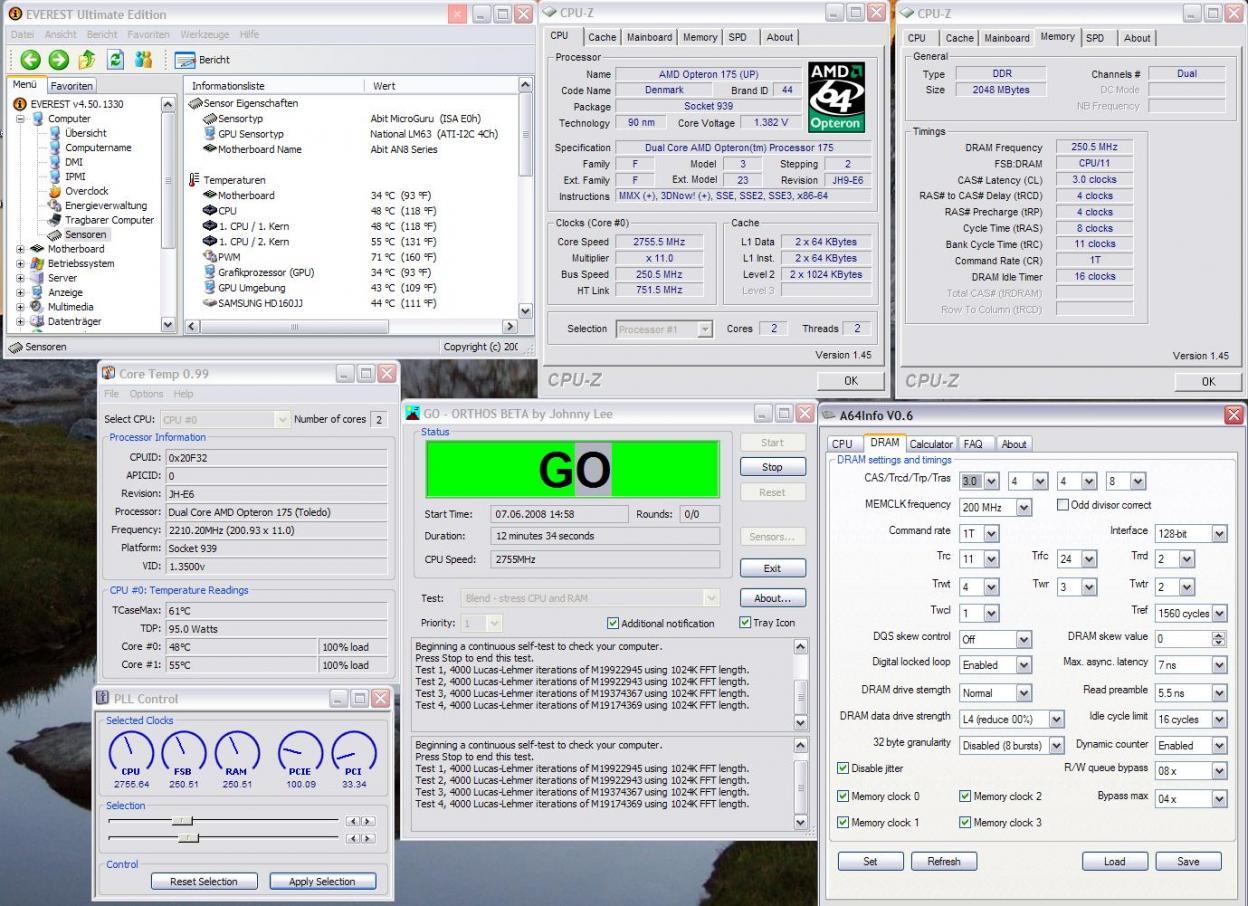Open Bericht report from EVEREST toolbar

pyautogui.click(x=202, y=60)
